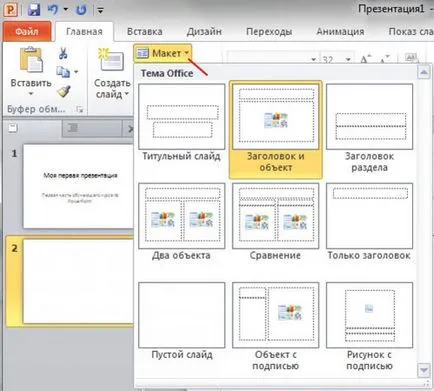
Task: Switch to the Главная tab
Action: 84,32
